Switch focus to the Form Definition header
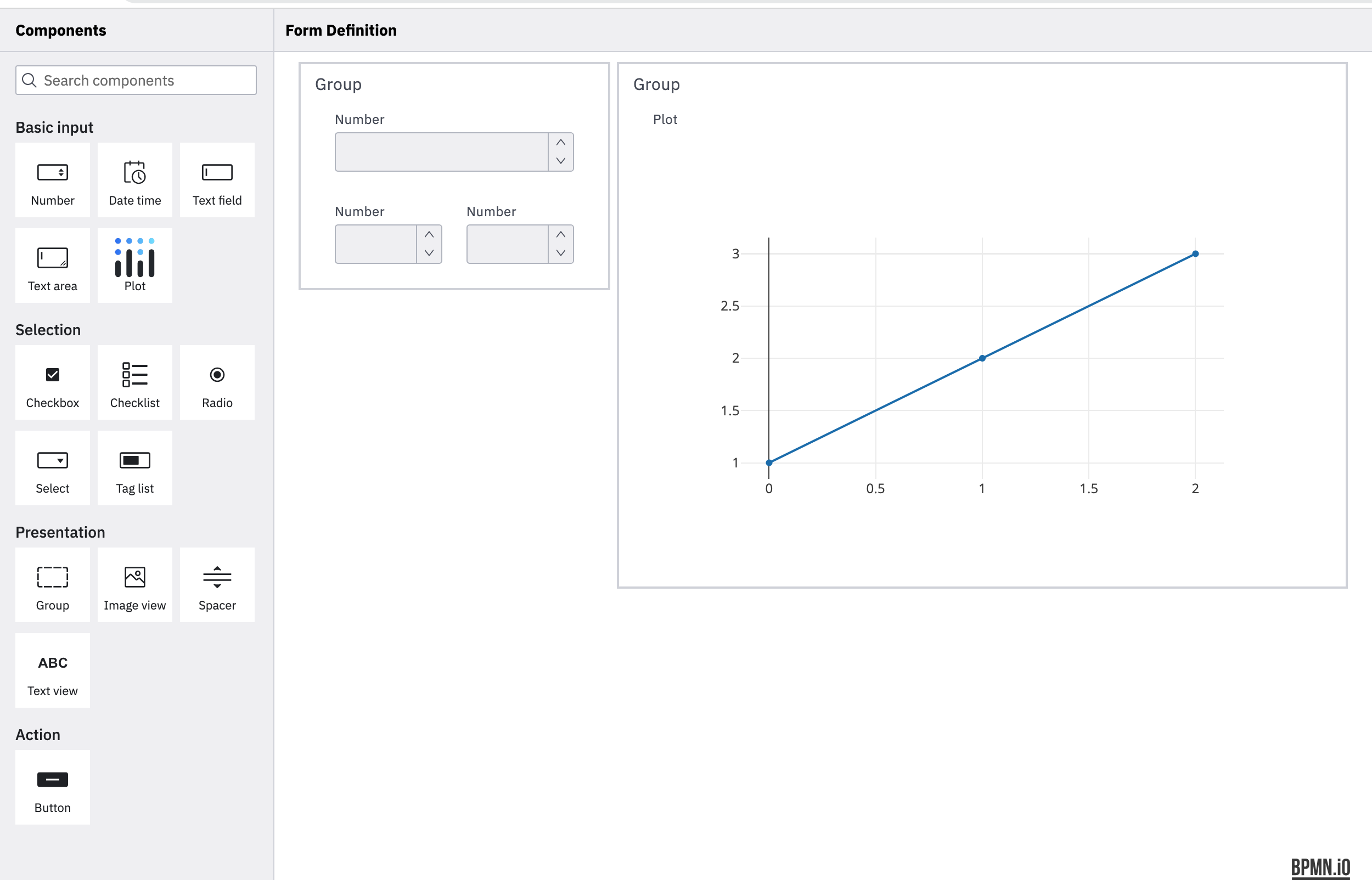Image resolution: width=1372 pixels, height=880 pixels. pyautogui.click(x=341, y=30)
